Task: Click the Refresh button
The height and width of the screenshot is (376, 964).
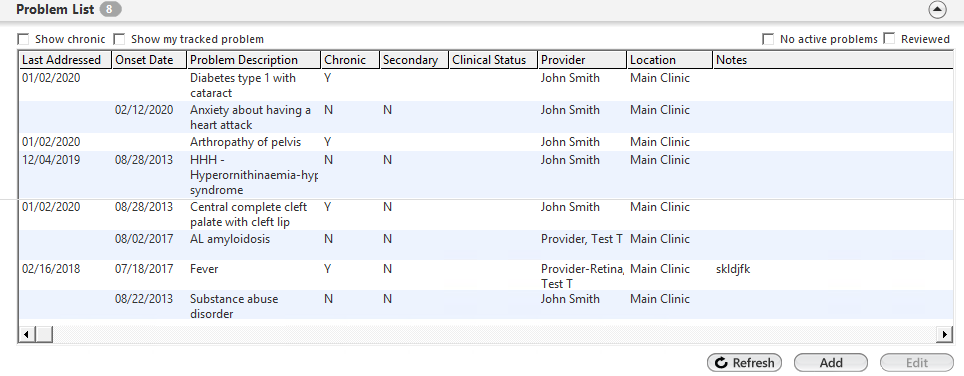Action: 745,362
